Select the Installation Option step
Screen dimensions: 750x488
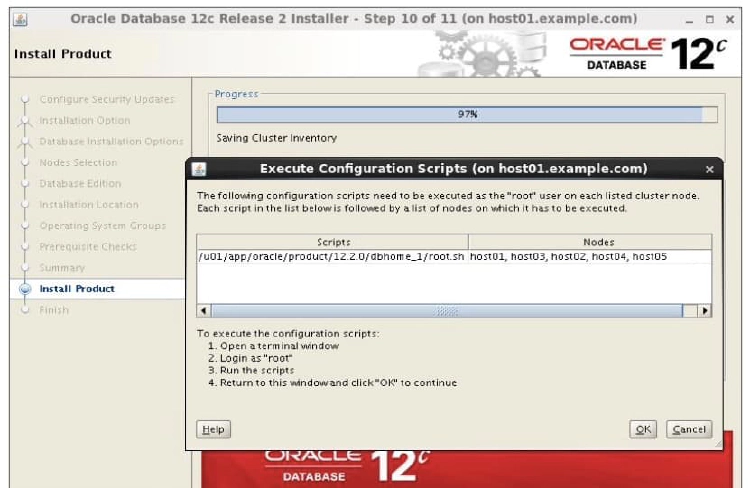point(85,120)
